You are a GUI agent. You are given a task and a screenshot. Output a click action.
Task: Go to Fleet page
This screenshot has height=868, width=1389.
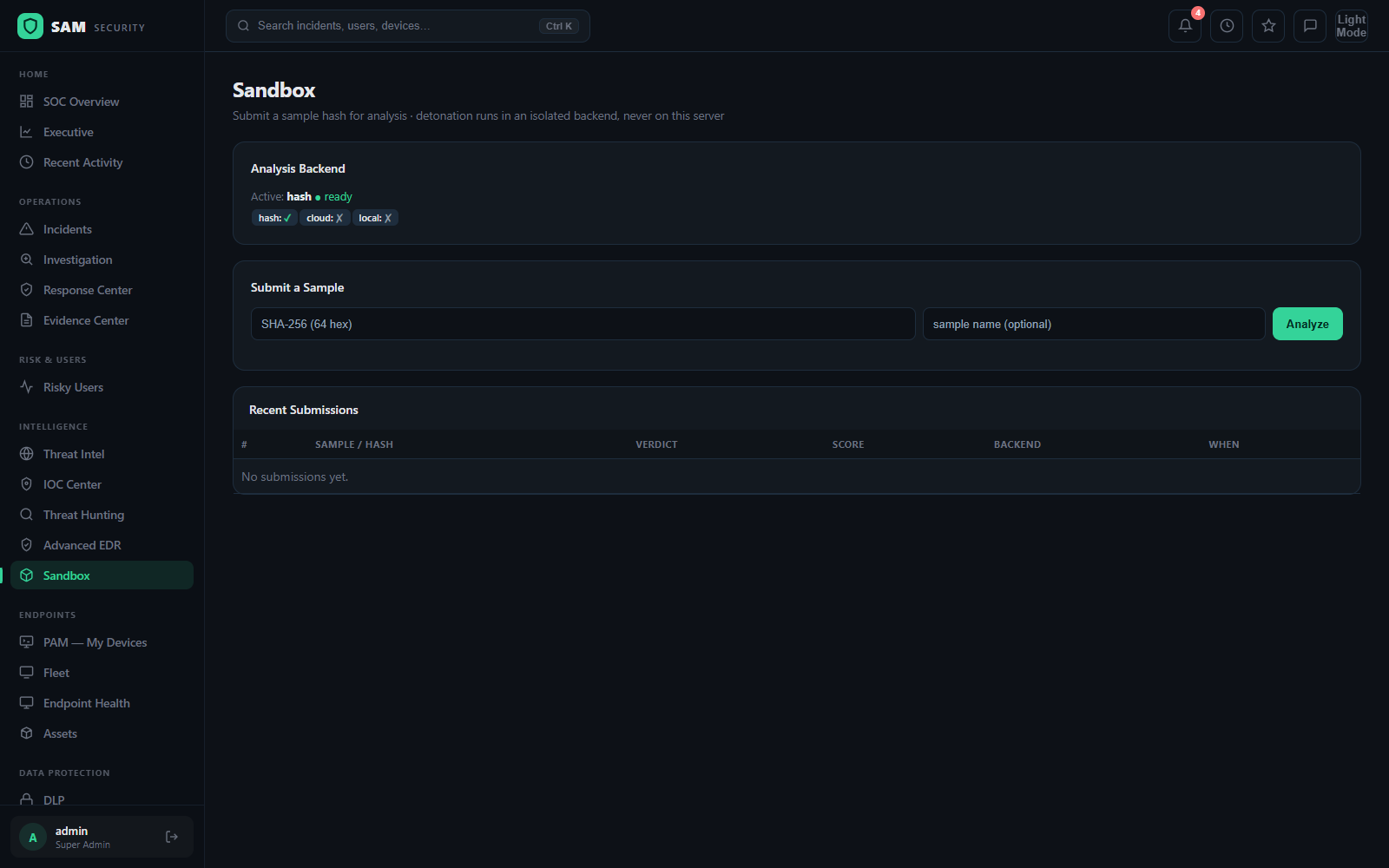tap(102, 673)
